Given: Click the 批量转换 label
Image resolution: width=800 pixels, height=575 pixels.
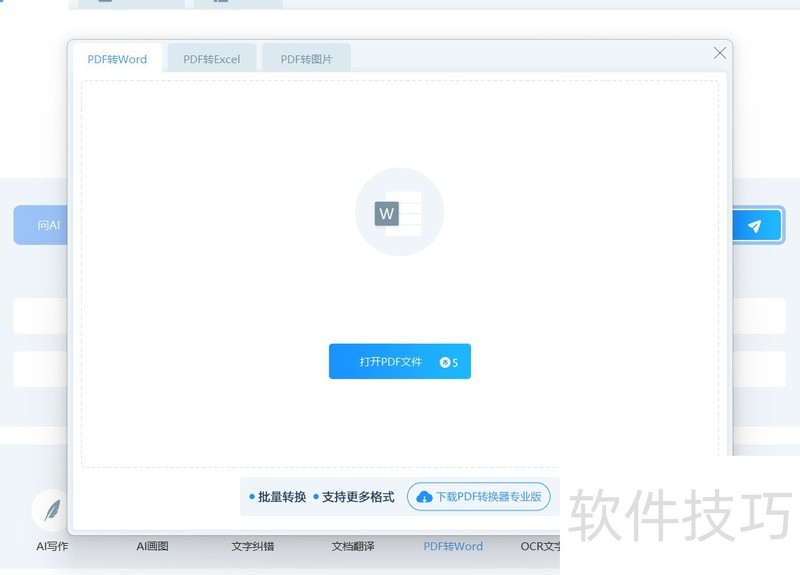Looking at the screenshot, I should coord(281,496).
